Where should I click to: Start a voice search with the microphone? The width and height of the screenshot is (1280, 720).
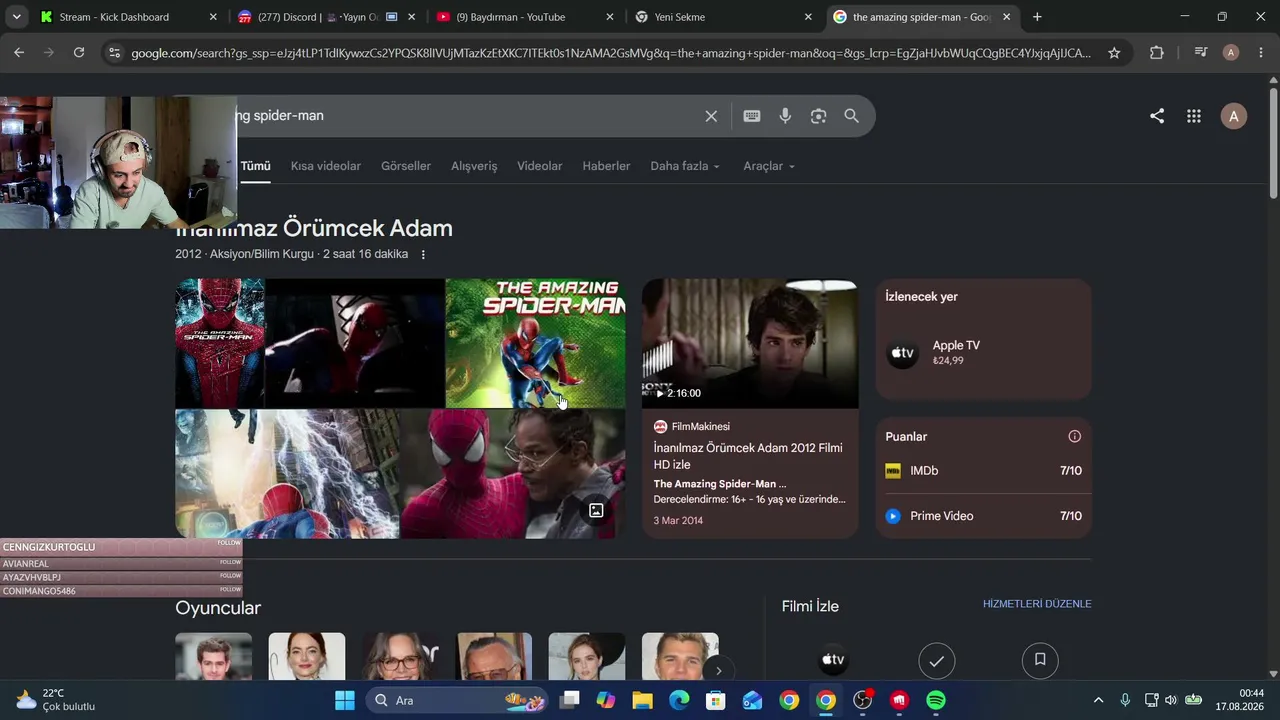tap(785, 116)
